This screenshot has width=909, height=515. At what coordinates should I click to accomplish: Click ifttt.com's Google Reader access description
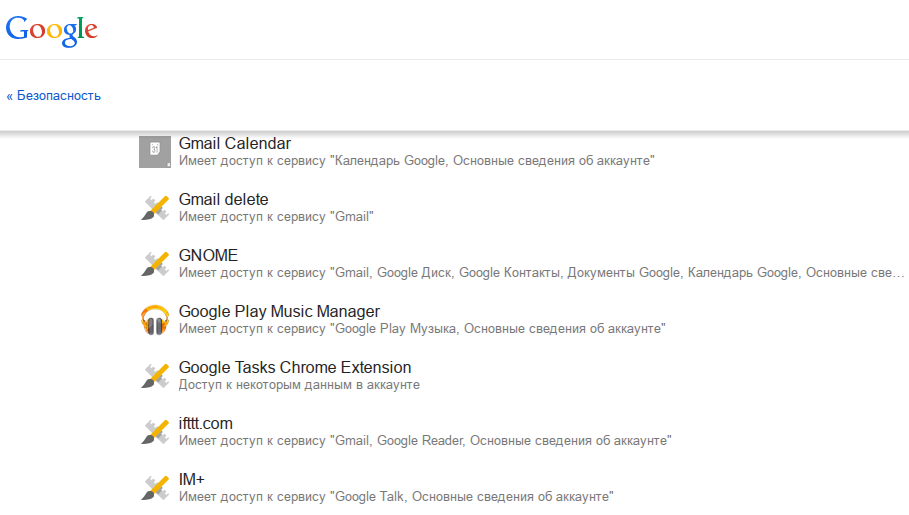pos(425,441)
